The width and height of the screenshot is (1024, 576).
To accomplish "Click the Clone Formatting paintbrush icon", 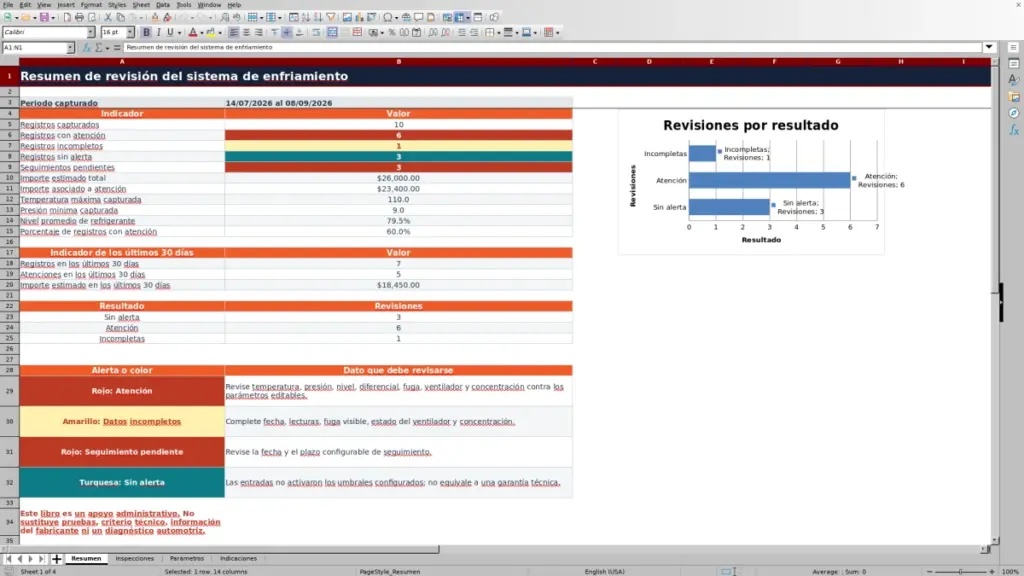I will coord(155,18).
